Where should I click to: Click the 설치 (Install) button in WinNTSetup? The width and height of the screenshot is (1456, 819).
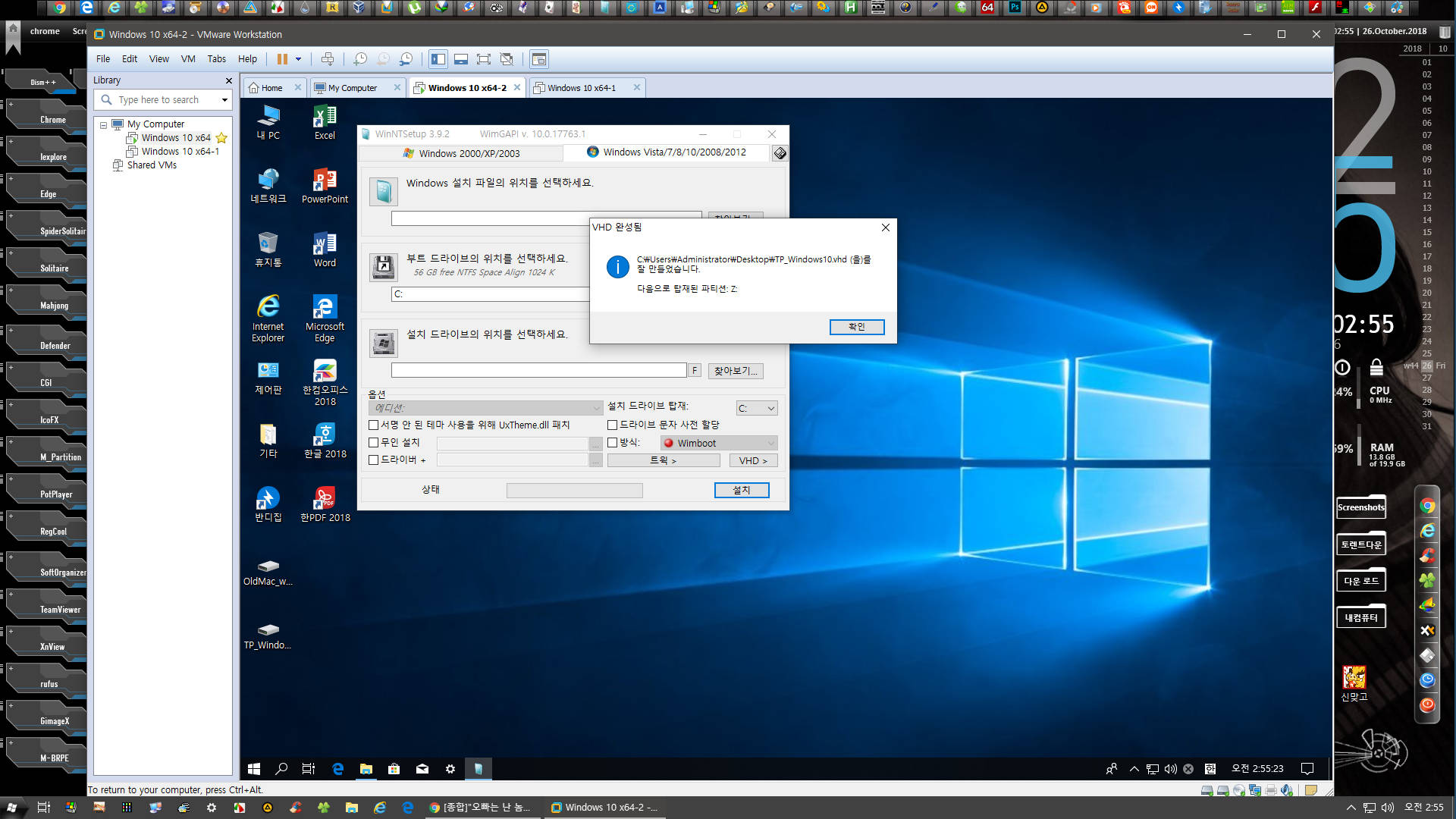[741, 490]
